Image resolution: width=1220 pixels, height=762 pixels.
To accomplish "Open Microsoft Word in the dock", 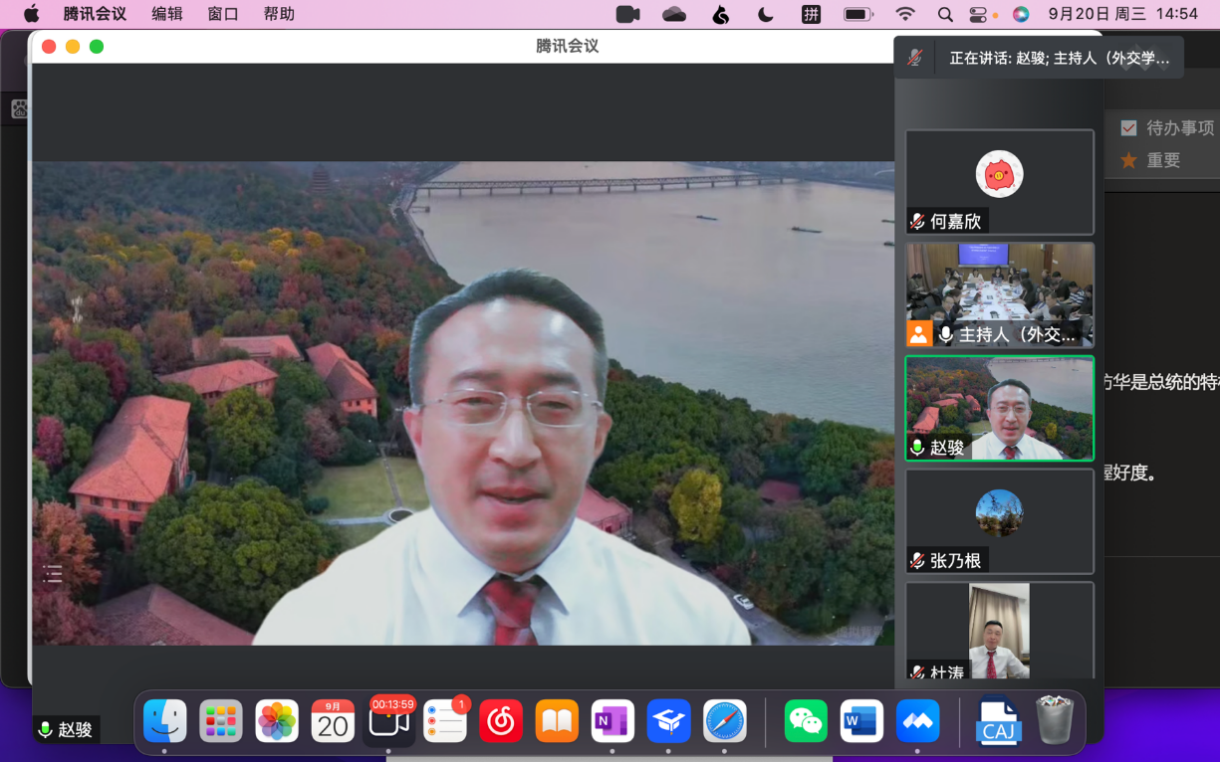I will point(861,720).
